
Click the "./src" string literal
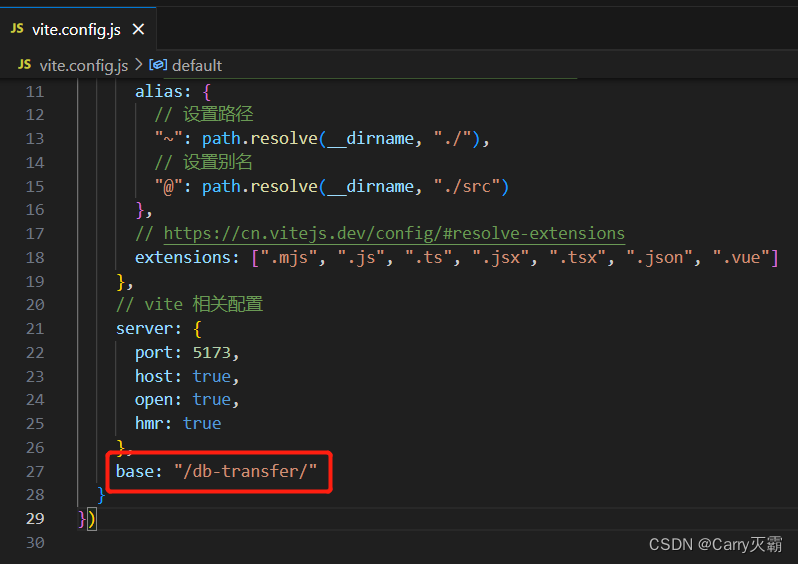point(466,186)
